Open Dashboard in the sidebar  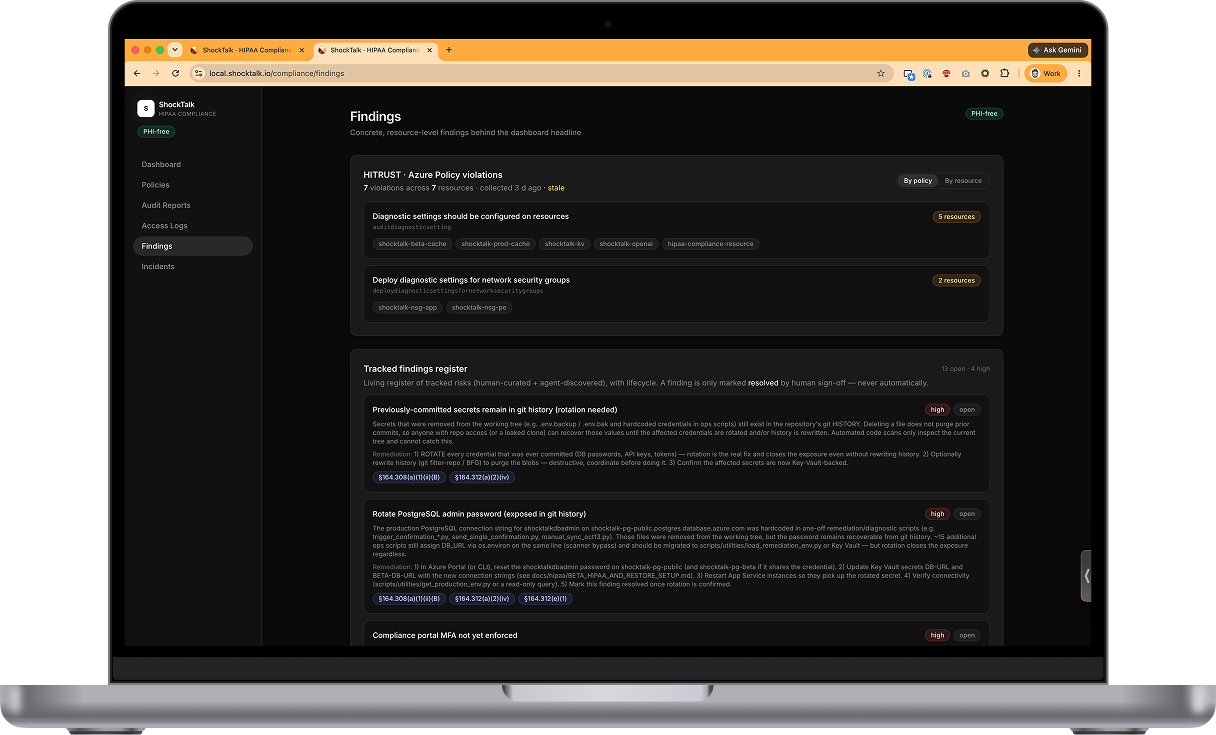[161, 164]
